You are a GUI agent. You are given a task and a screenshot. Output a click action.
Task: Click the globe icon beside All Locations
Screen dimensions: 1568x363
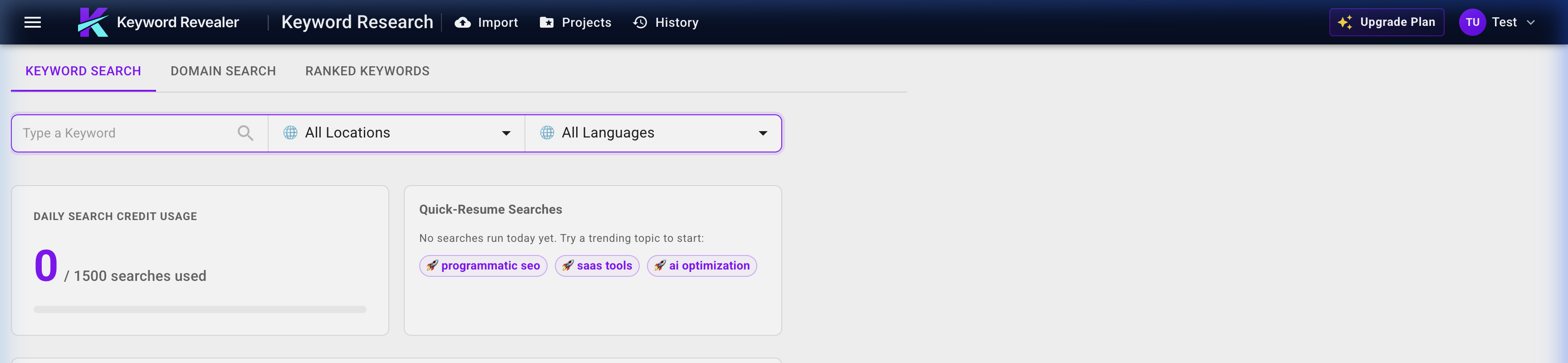click(290, 133)
